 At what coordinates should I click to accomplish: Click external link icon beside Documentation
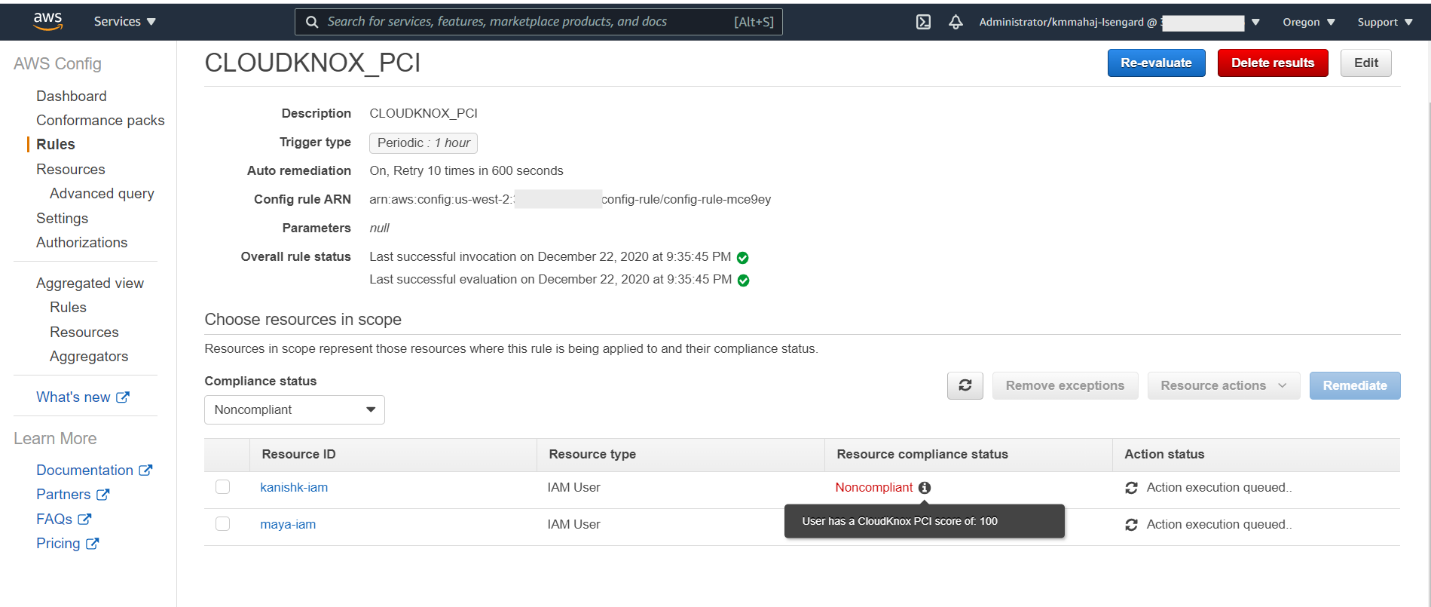pyautogui.click(x=146, y=470)
